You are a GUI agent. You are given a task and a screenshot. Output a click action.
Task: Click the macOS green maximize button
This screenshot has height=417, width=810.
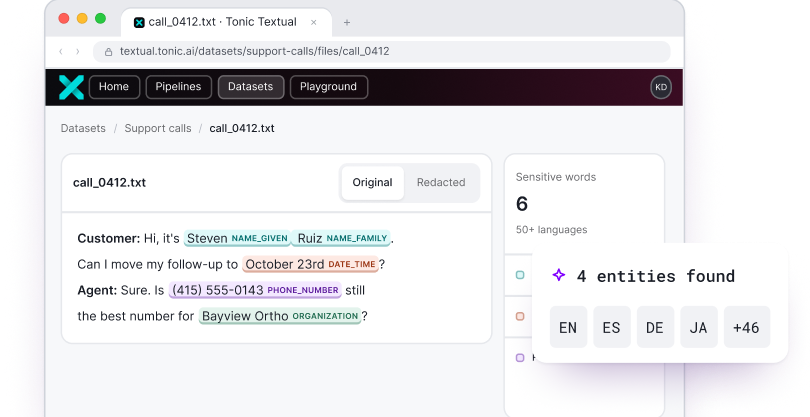pos(101,19)
